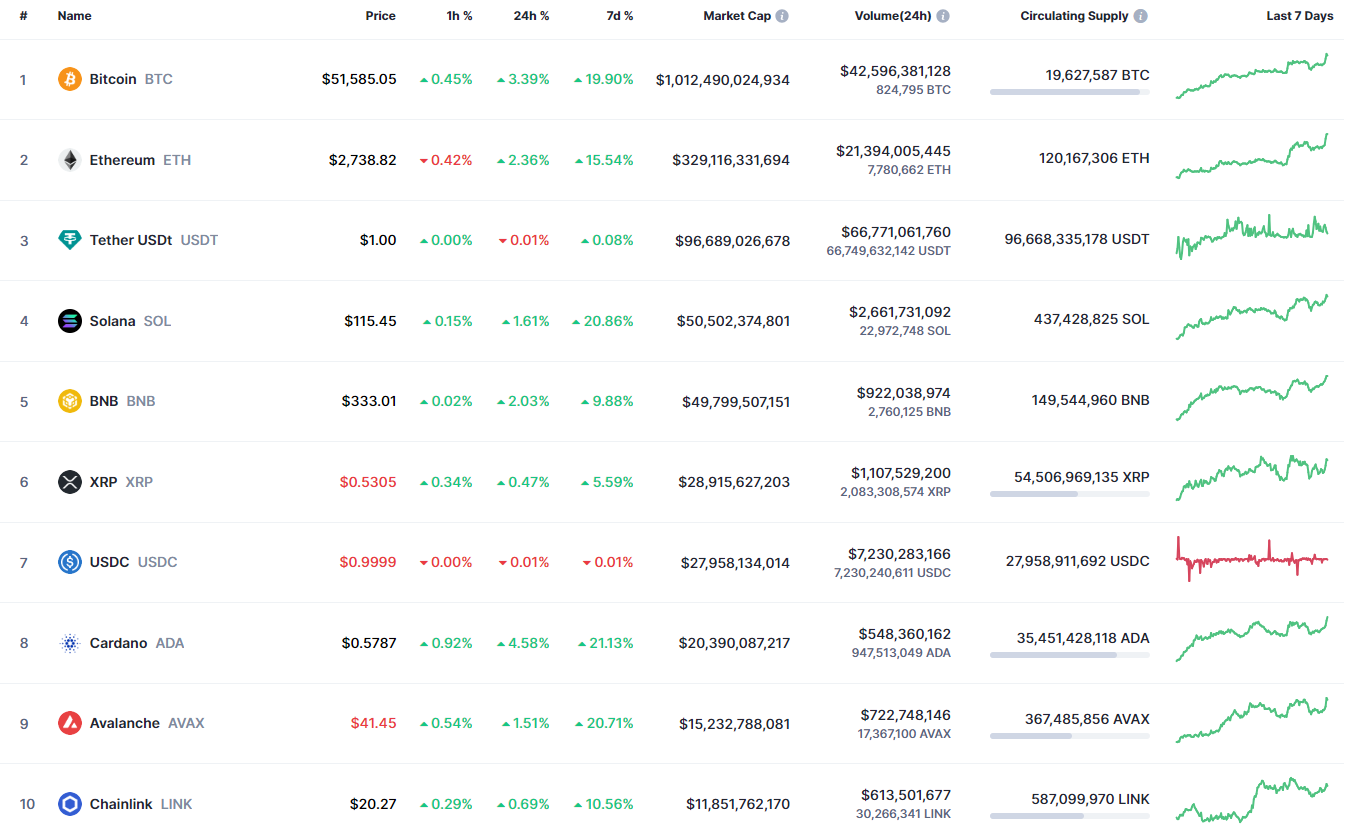This screenshot has width=1359, height=830.
Task: Open Solana 7-day sparkline chart
Action: click(1252, 317)
